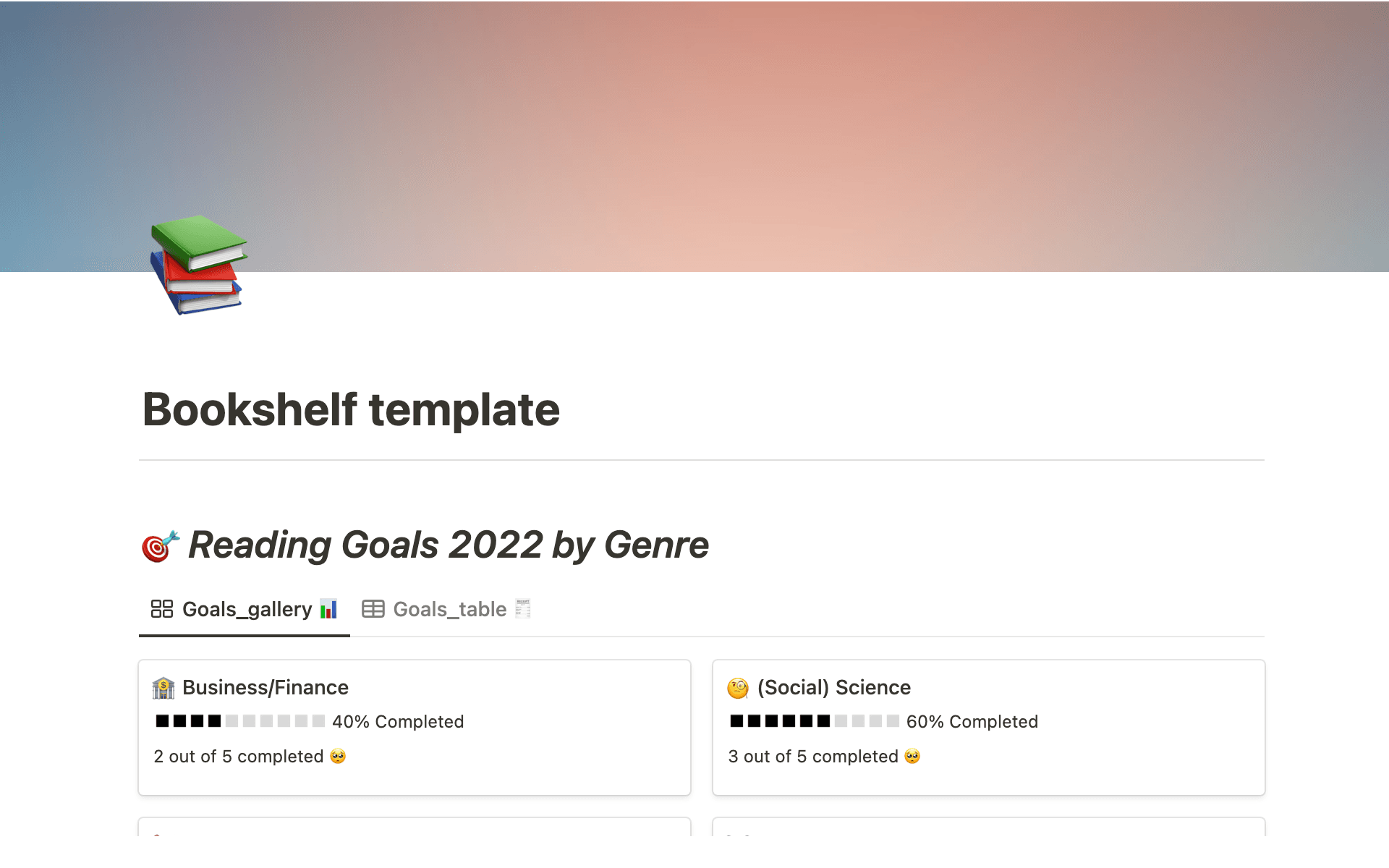This screenshot has width=1389, height=868.
Task: Click the table grid icon before Goals_table
Action: [x=373, y=609]
